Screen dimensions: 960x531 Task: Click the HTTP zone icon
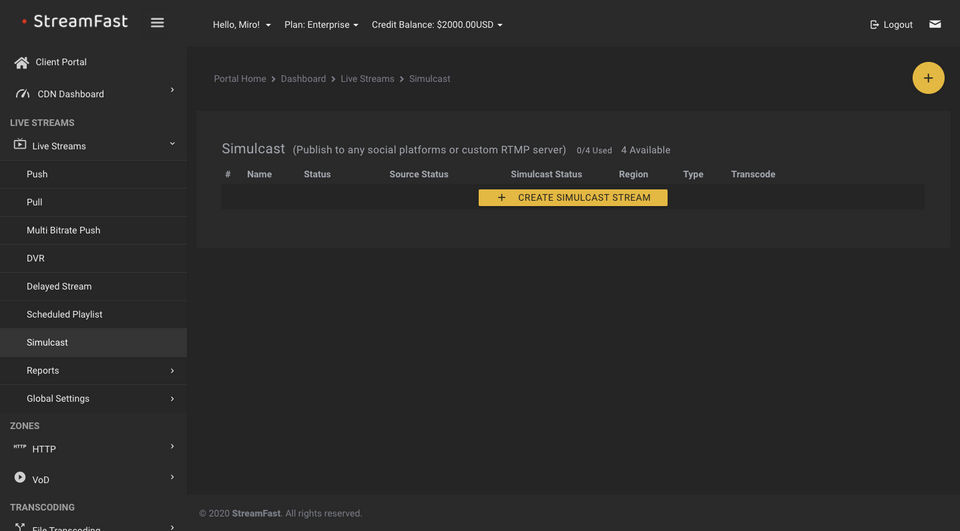coord(20,448)
